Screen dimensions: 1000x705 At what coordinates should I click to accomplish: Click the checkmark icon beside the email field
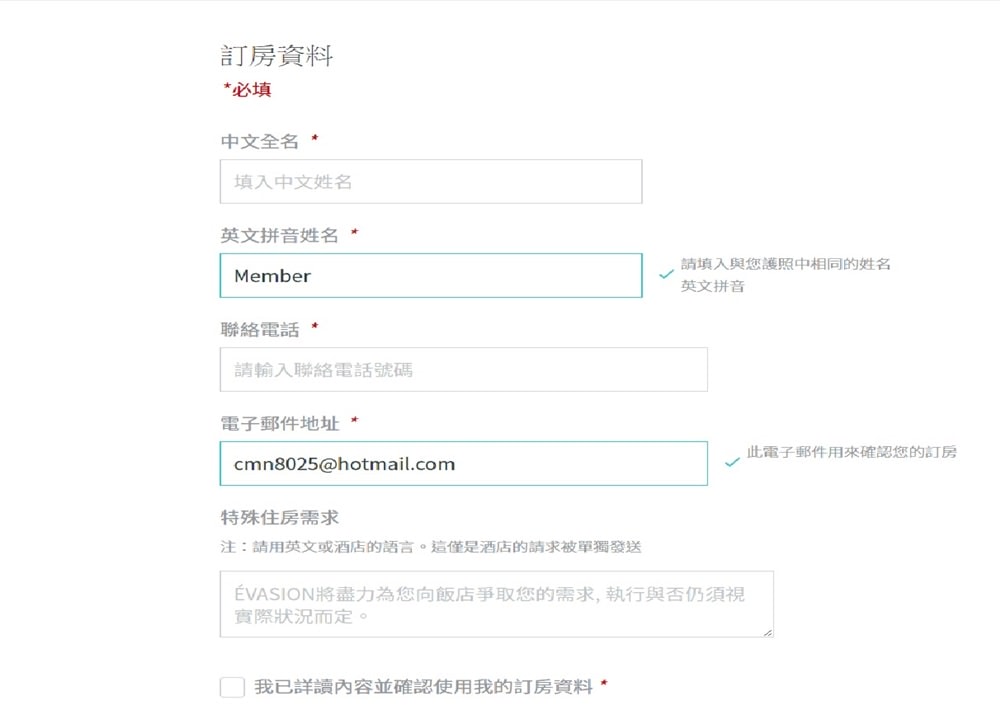coord(732,463)
